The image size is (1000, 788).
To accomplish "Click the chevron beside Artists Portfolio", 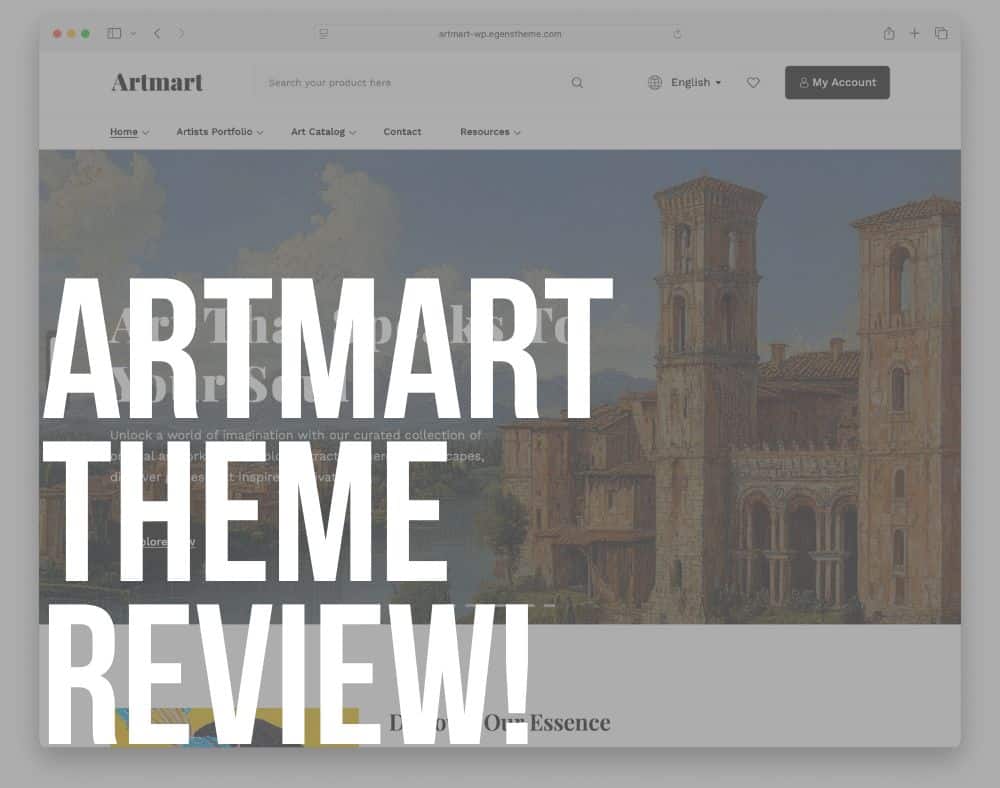I will click(x=260, y=133).
